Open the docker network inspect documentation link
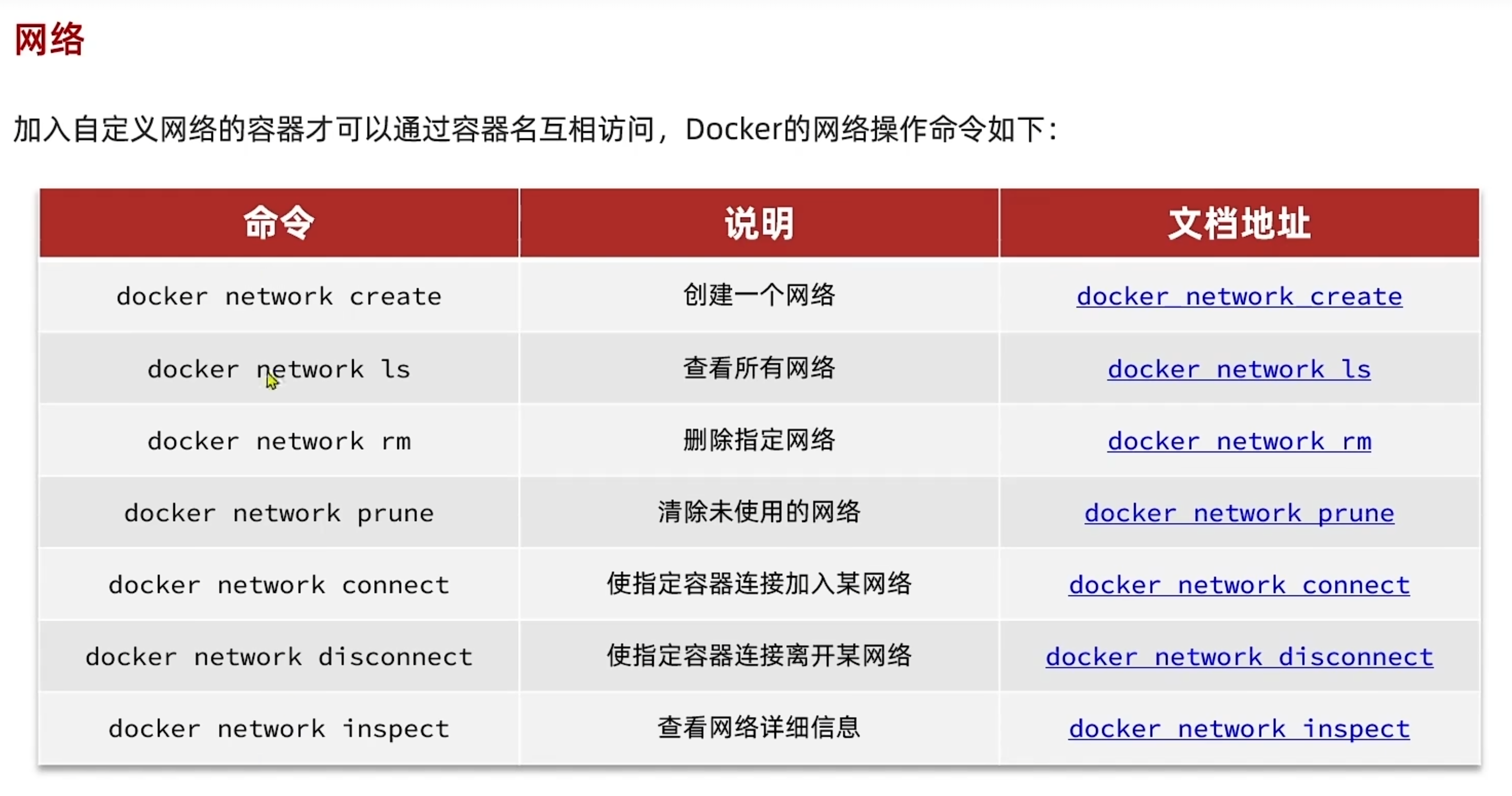 (x=1239, y=729)
